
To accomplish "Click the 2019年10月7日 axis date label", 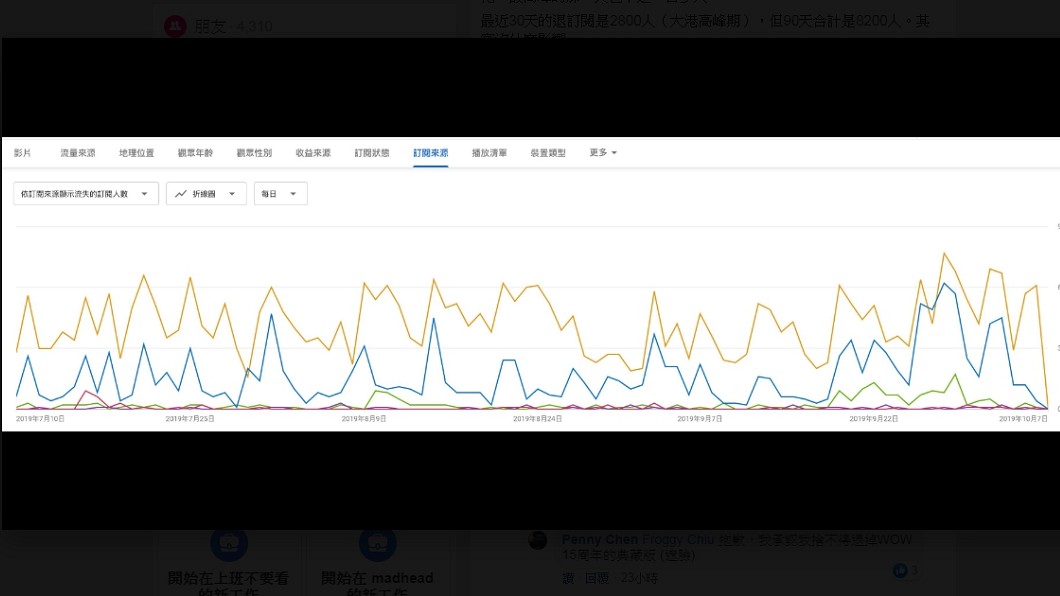I will pyautogui.click(x=1023, y=419).
